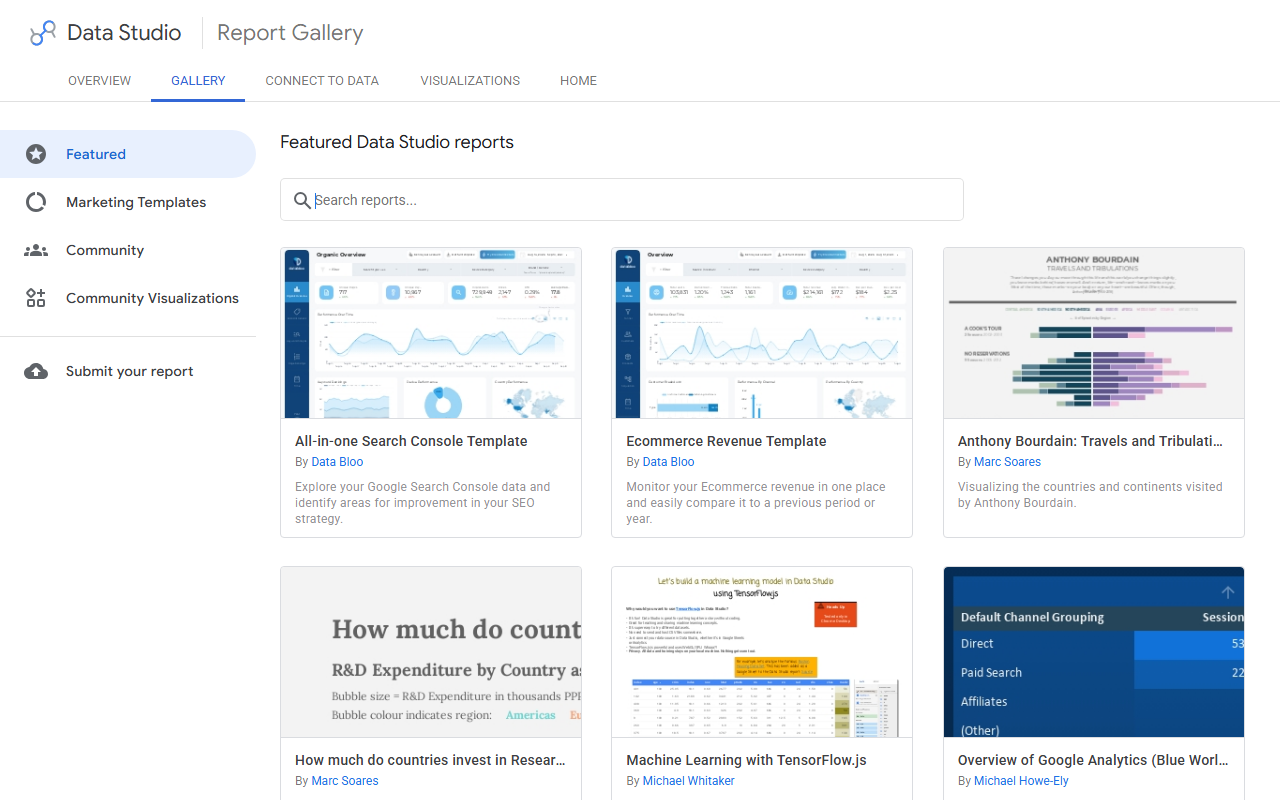1280x800 pixels.
Task: Click the magnifier icon in search box
Action: [x=303, y=200]
